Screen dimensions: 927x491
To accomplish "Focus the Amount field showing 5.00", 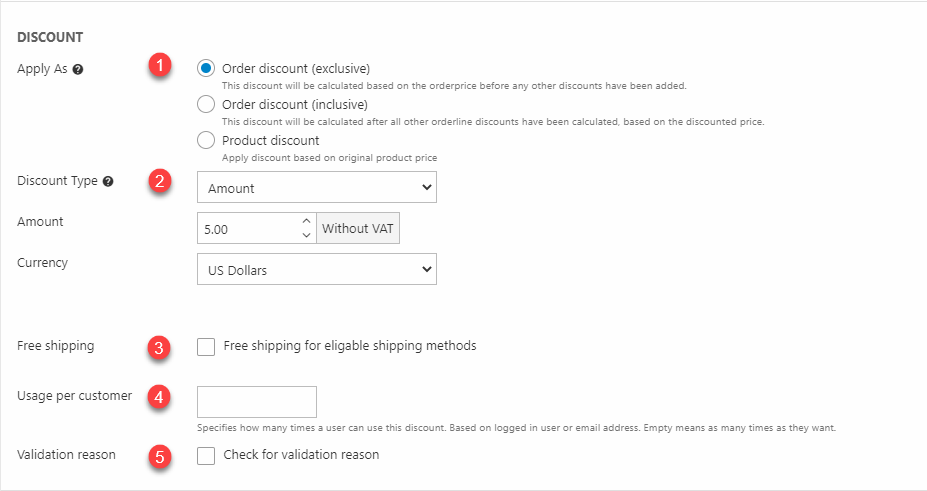I will coord(248,229).
